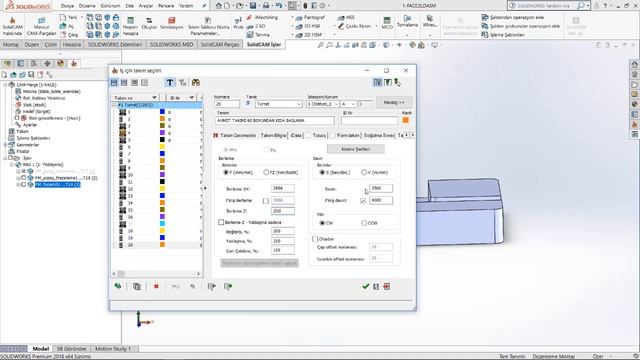640x360 pixels.
Task: Open the Pencere menu
Action: pyautogui.click(x=166, y=6)
